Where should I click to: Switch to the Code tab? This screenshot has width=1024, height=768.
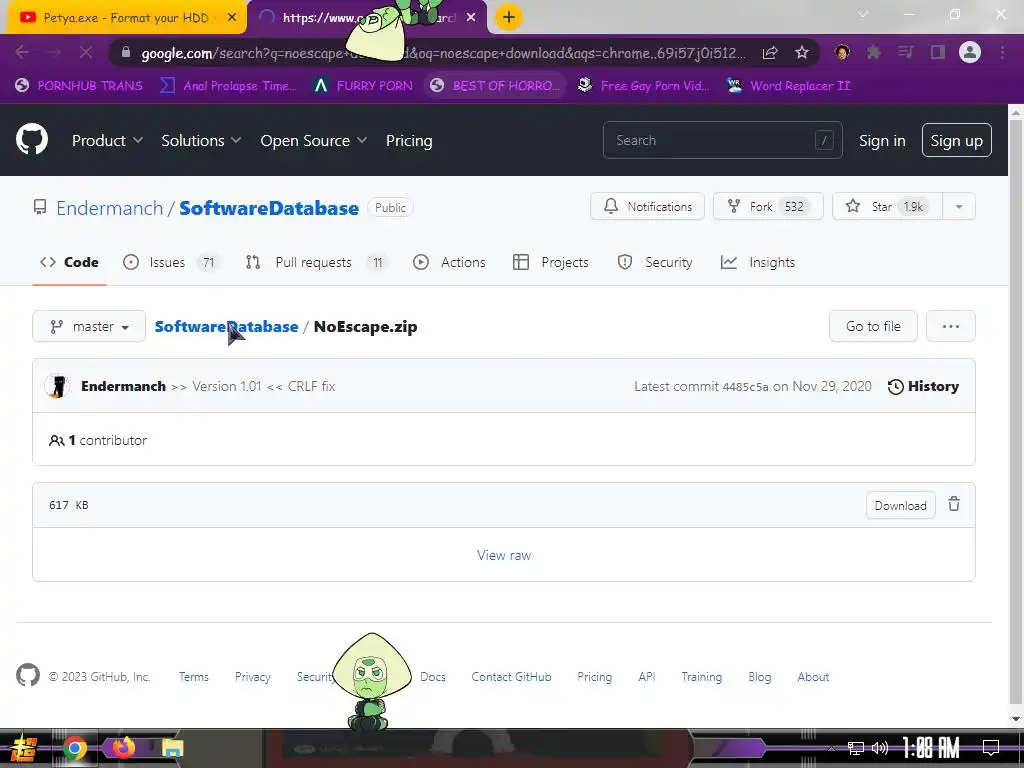[x=69, y=263]
